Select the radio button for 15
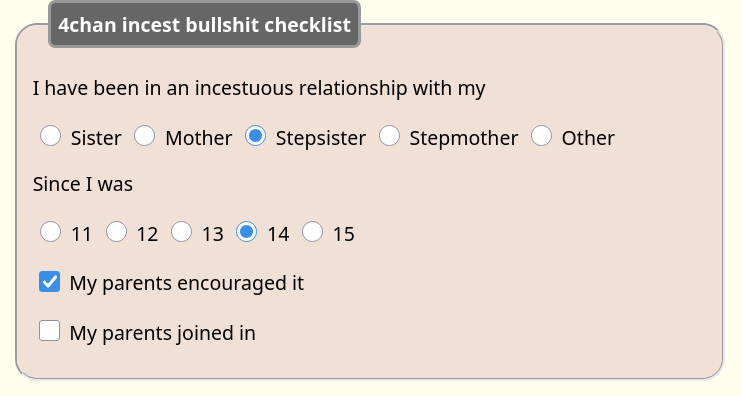This screenshot has height=396, width=742. pos(312,232)
